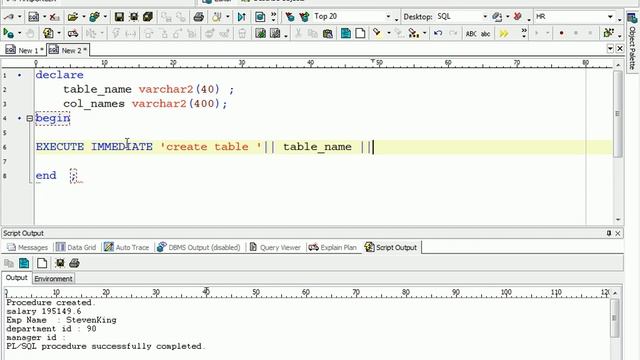Toggle breakpoint dot on line 1
Screen dimensions: 640x360
(x=19, y=75)
